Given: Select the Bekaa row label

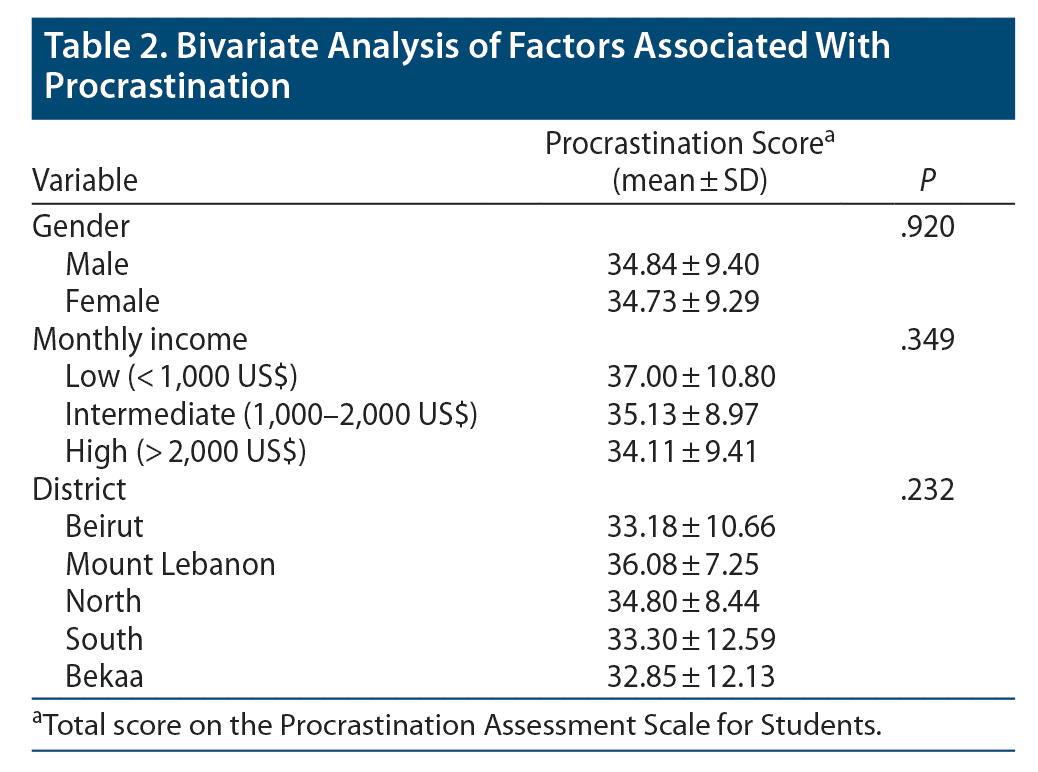Looking at the screenshot, I should point(104,677).
